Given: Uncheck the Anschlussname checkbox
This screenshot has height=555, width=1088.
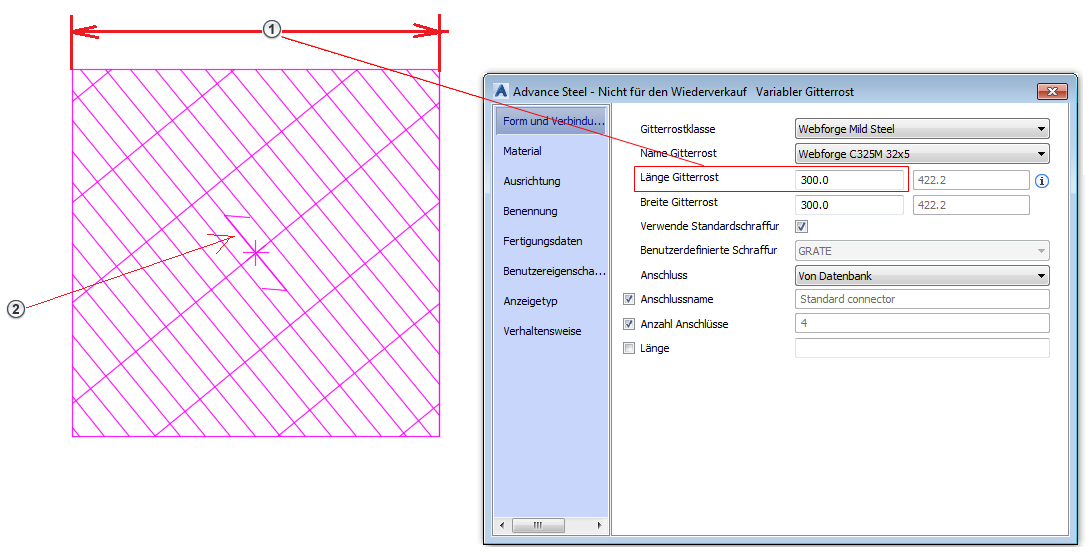Looking at the screenshot, I should pyautogui.click(x=629, y=299).
